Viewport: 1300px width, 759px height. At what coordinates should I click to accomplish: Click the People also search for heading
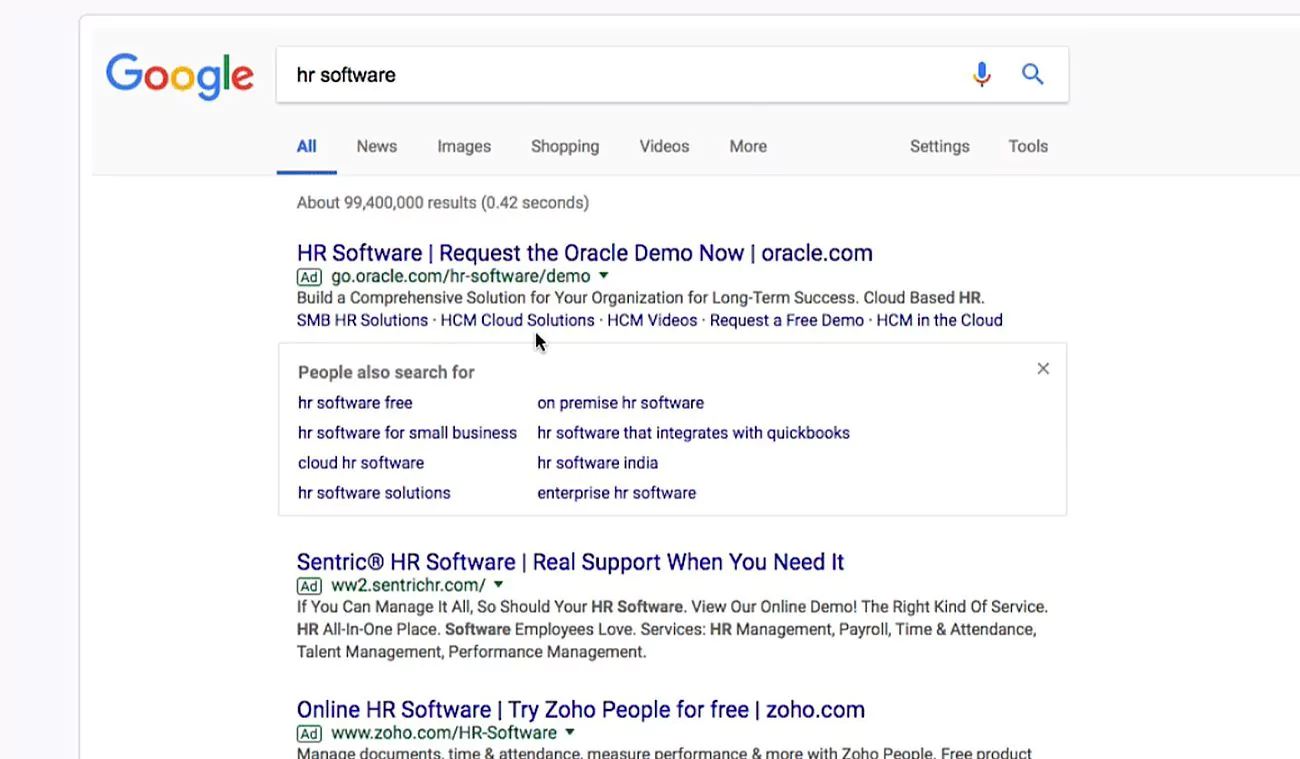coord(386,372)
